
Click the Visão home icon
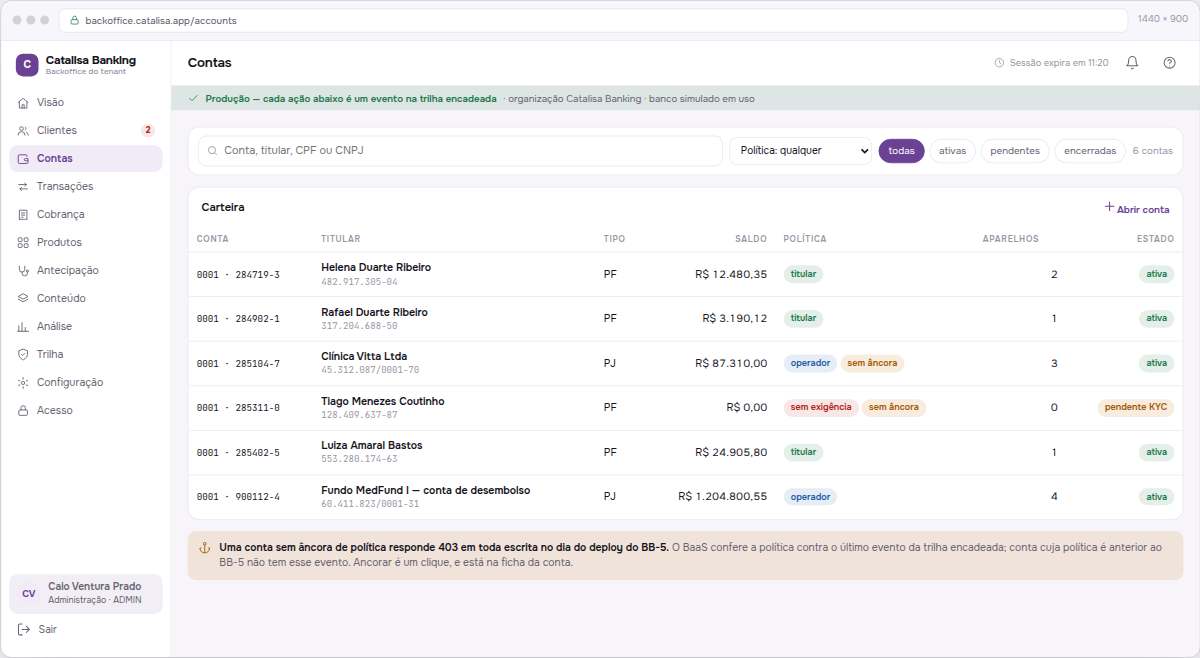pyautogui.click(x=23, y=103)
